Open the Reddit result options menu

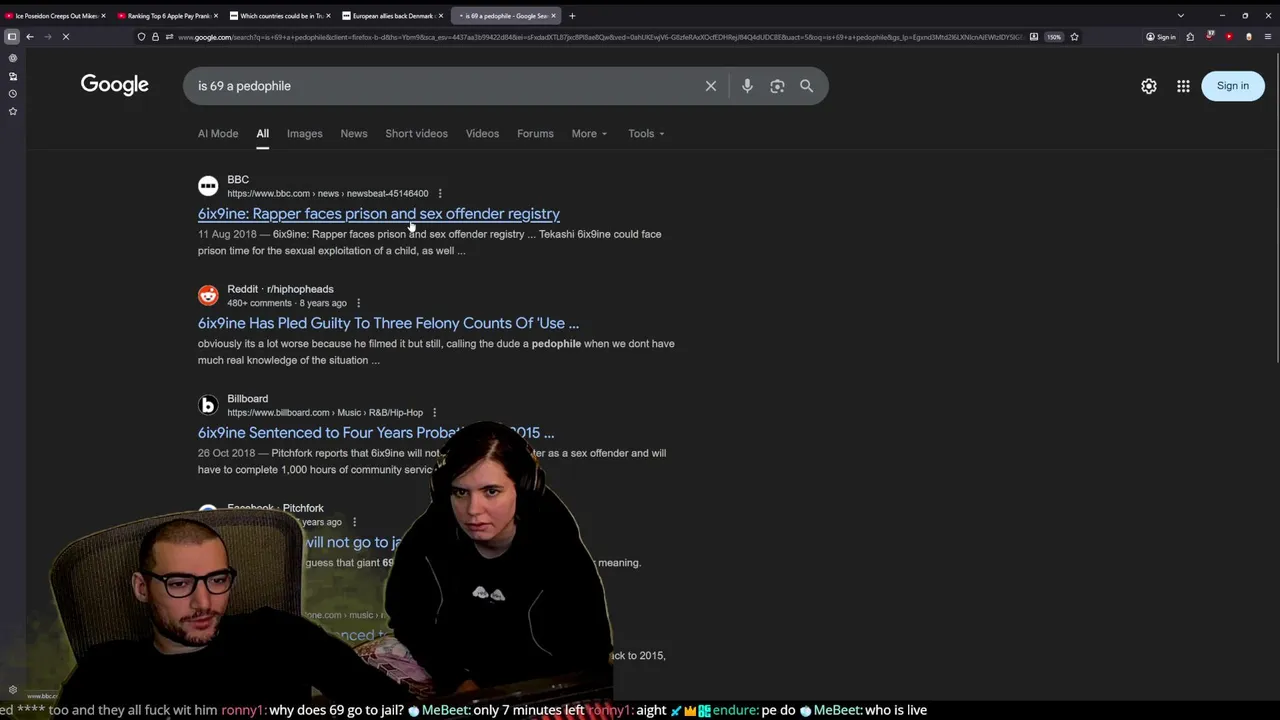click(358, 303)
